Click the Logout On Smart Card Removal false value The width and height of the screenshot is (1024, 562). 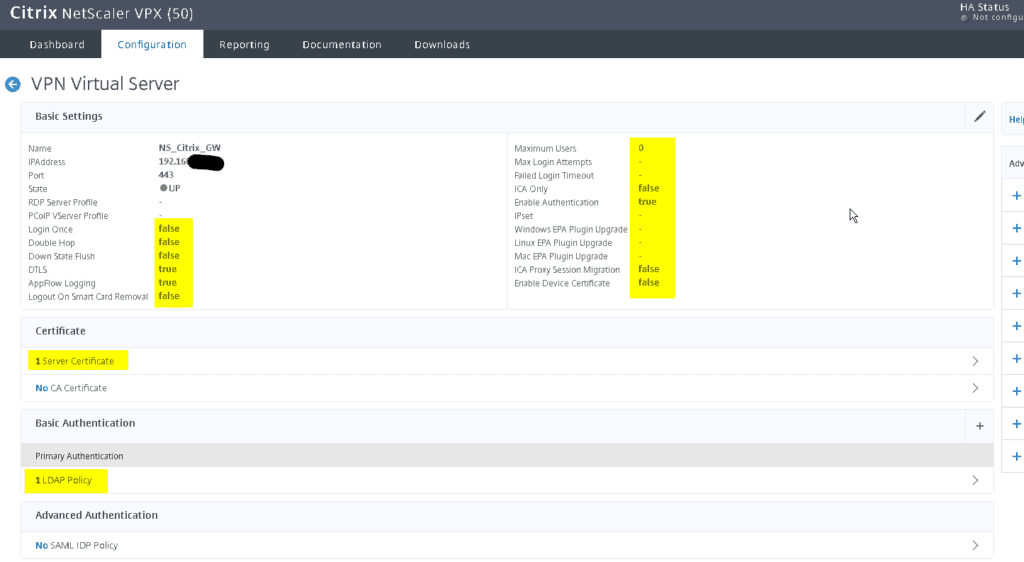tap(168, 296)
